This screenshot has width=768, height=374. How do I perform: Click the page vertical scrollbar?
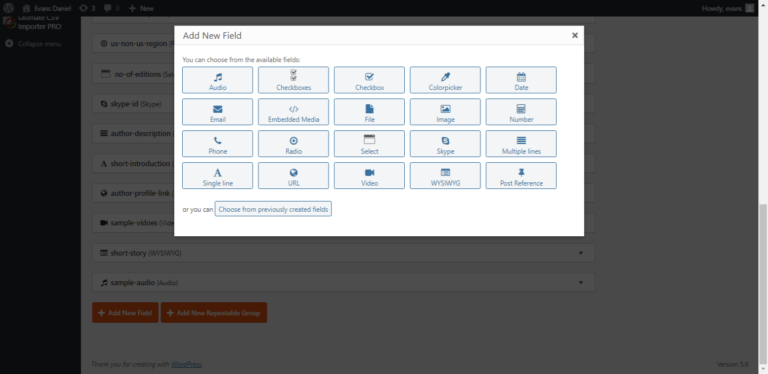point(764,283)
